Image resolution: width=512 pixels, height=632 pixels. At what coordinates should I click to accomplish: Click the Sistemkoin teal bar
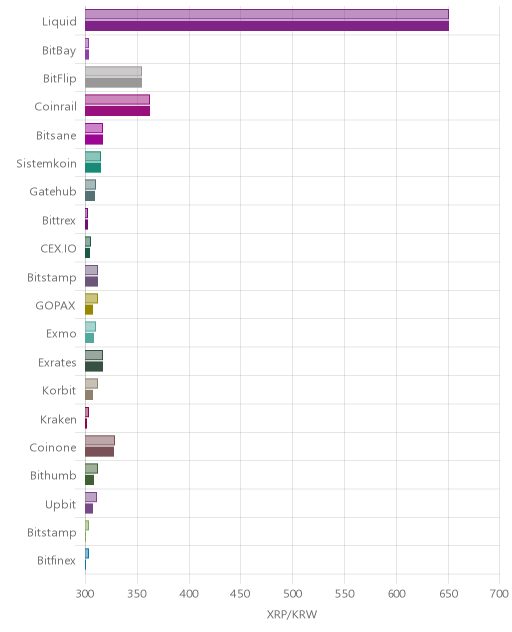[93, 168]
